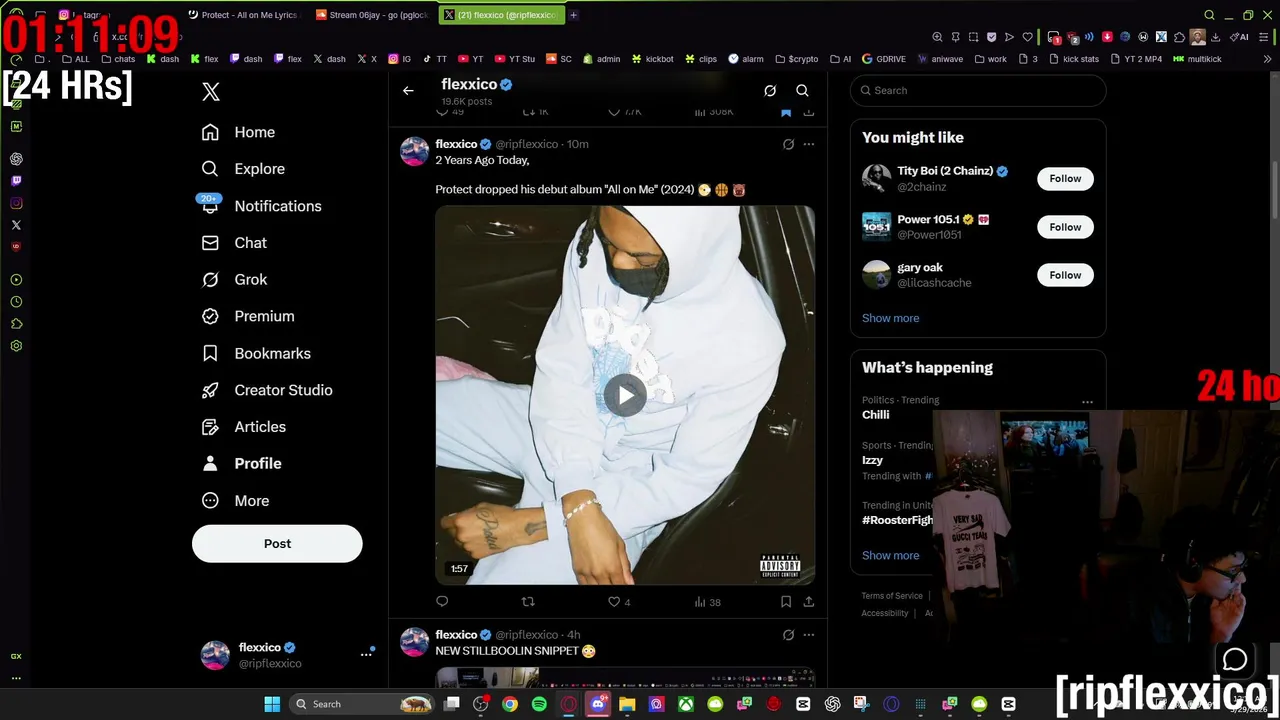
Task: Click the page vertical scrollbar
Action: (x=1274, y=190)
